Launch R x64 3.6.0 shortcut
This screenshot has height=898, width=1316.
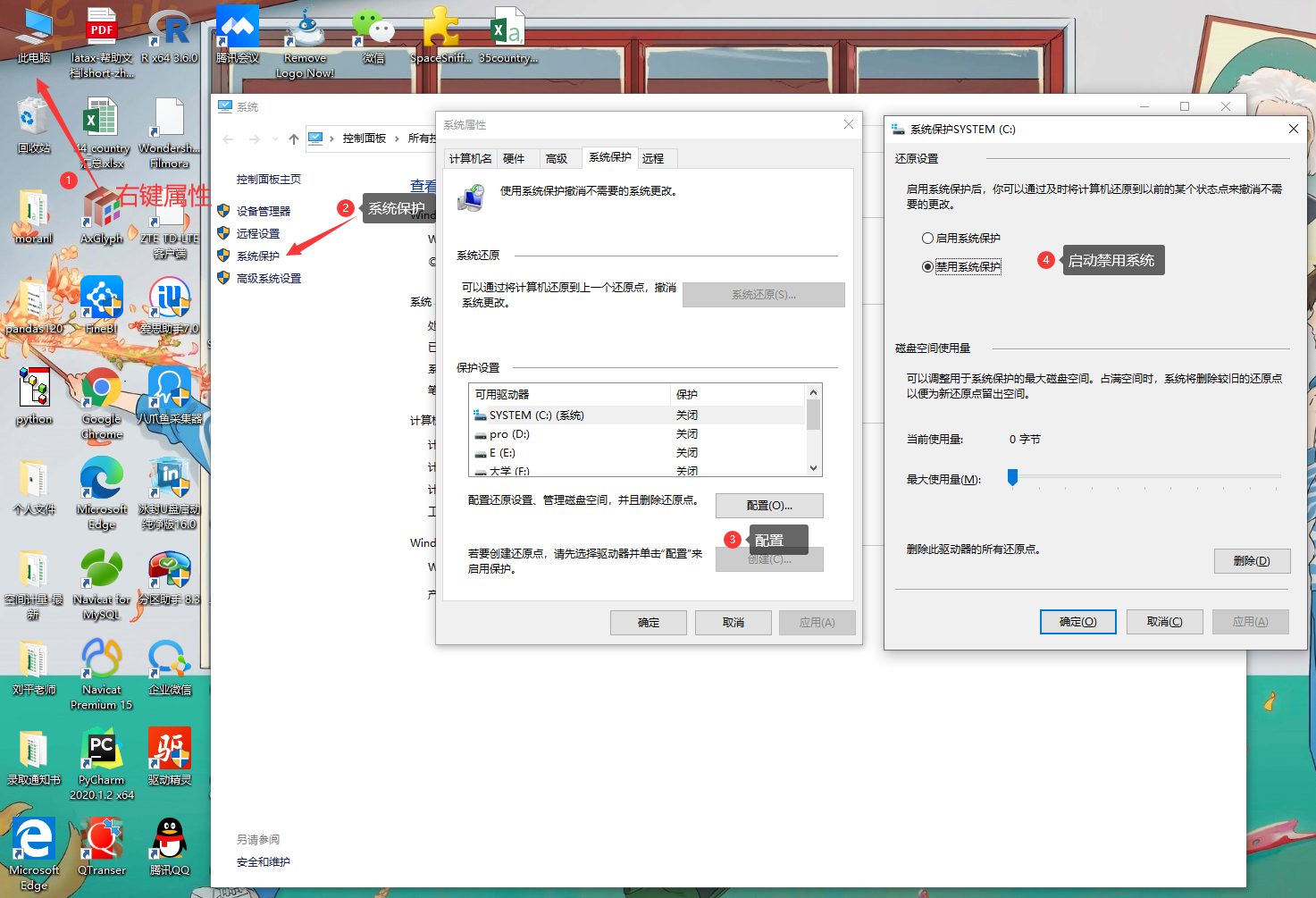pyautogui.click(x=170, y=34)
